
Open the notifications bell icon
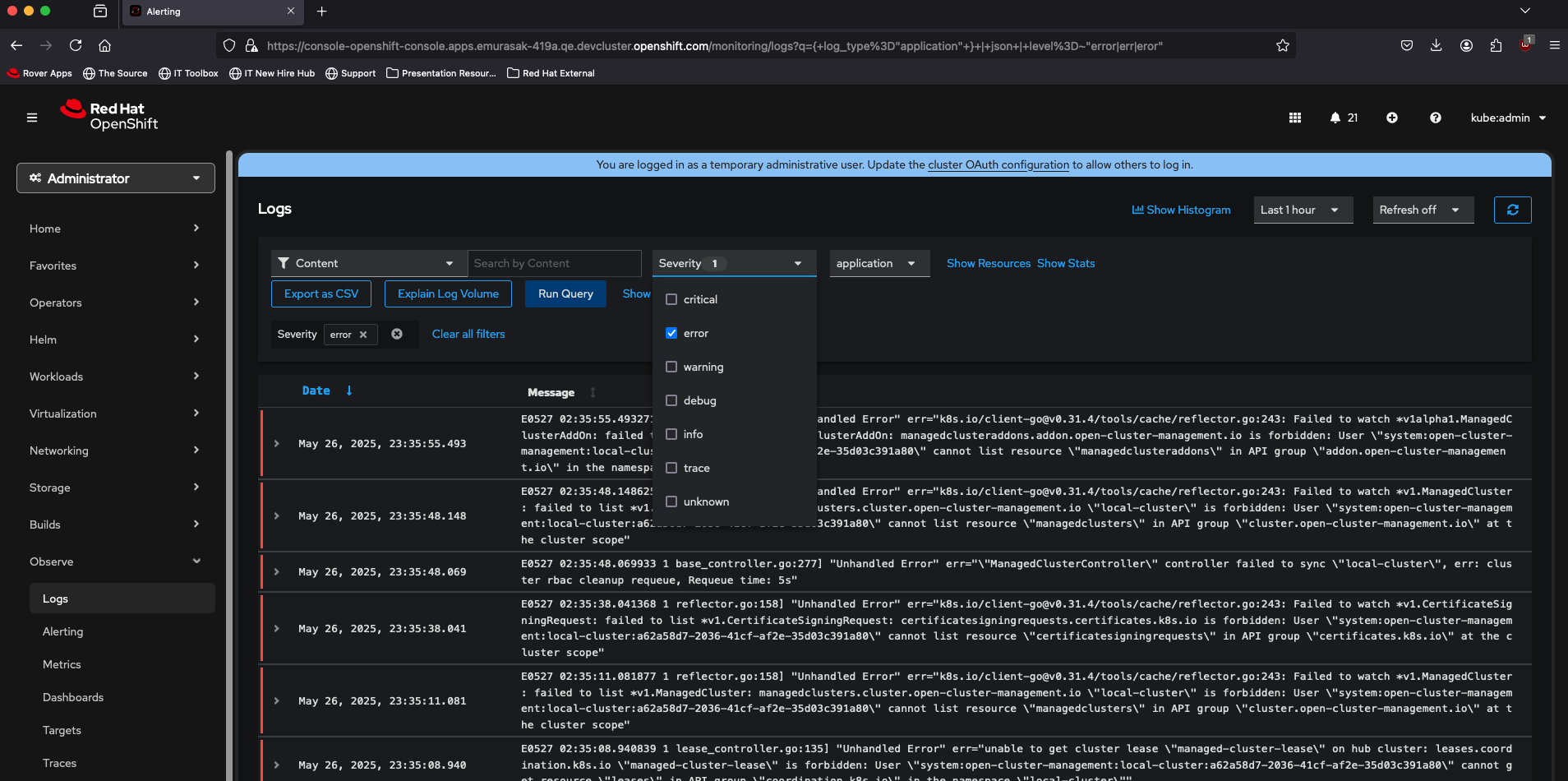[x=1335, y=118]
